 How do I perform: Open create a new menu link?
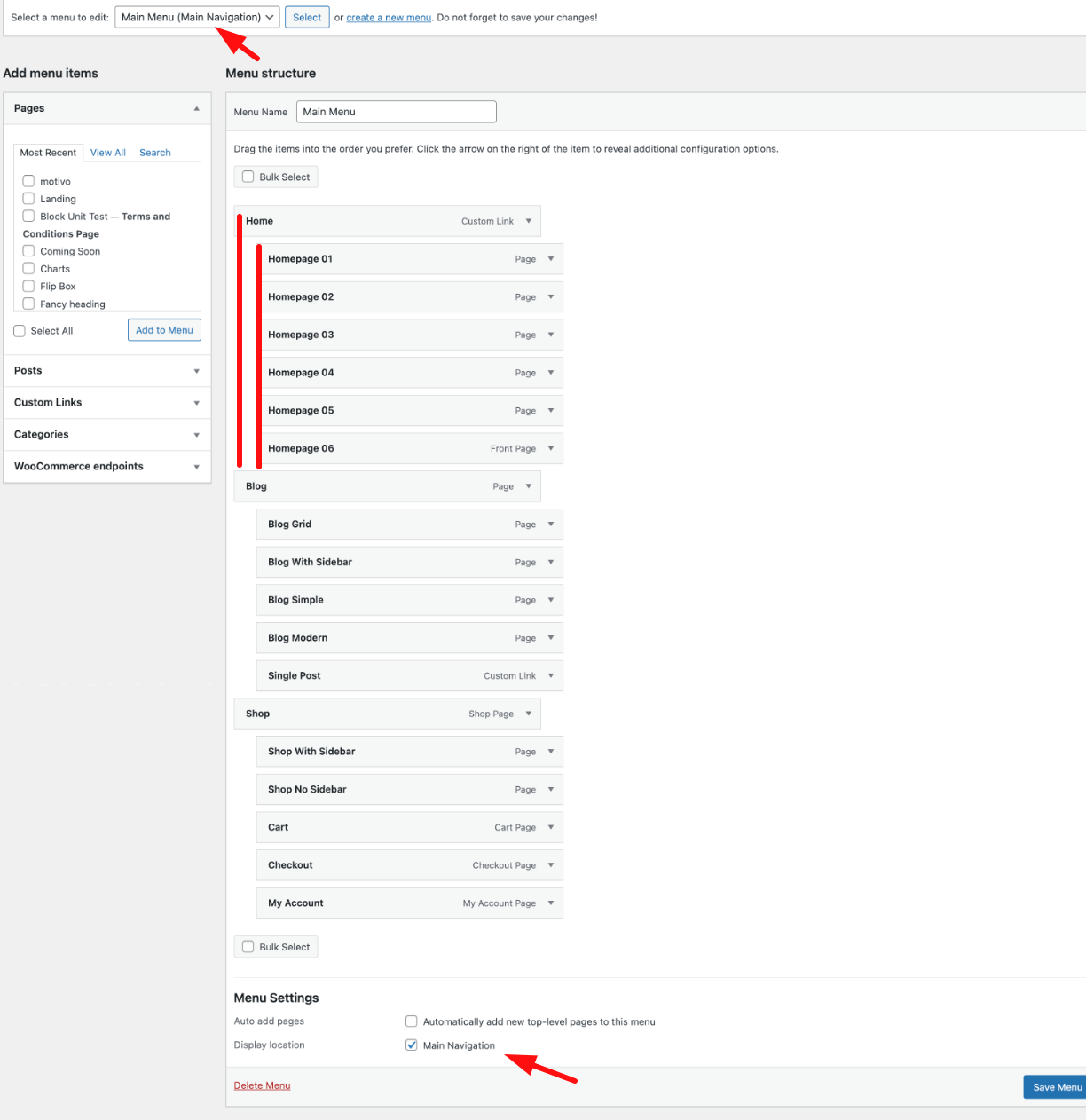pos(389,17)
